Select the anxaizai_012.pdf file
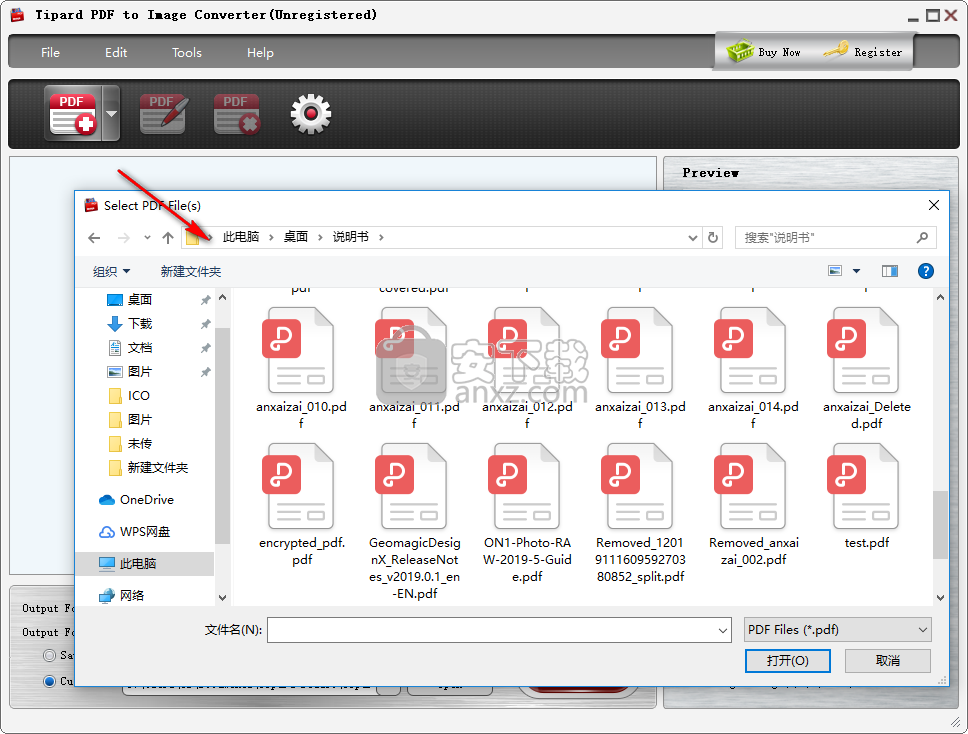 (527, 369)
